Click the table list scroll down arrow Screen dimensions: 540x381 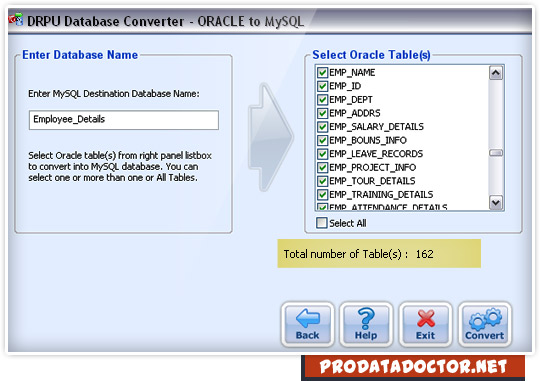[x=496, y=203]
